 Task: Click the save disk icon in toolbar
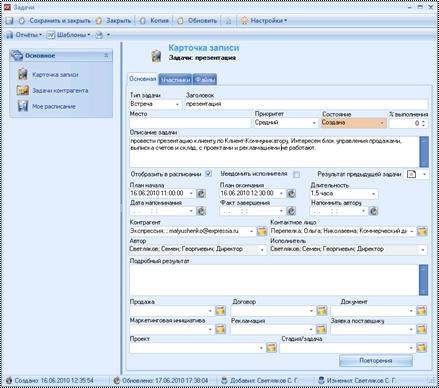coord(9,21)
